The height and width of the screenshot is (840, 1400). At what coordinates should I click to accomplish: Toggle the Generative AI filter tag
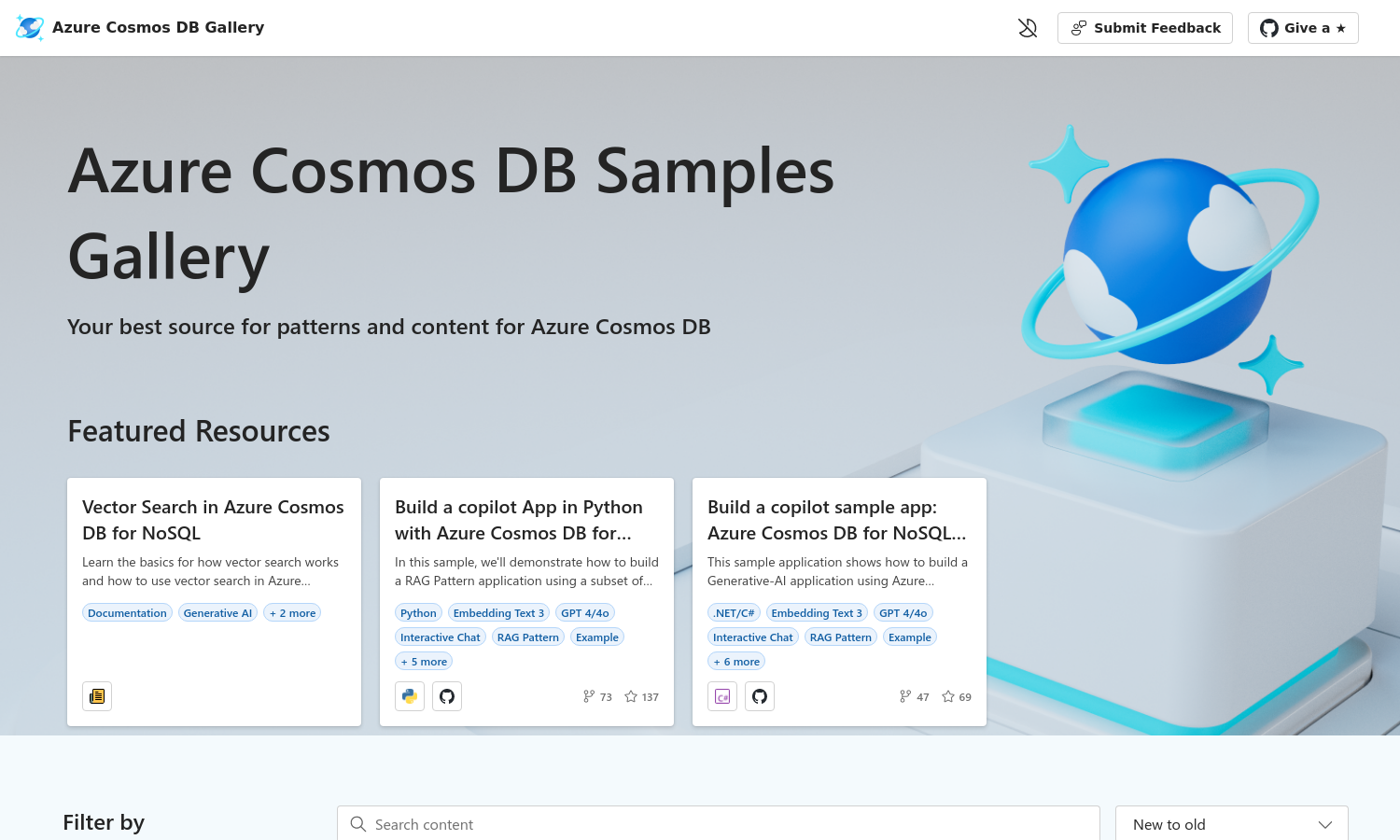coord(217,612)
